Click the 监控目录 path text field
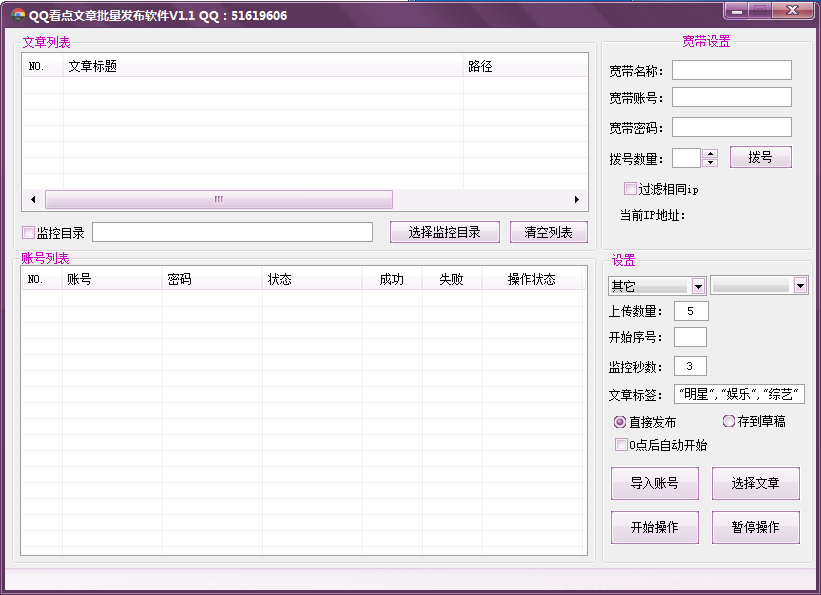Viewport: 821px width, 595px height. [x=232, y=232]
